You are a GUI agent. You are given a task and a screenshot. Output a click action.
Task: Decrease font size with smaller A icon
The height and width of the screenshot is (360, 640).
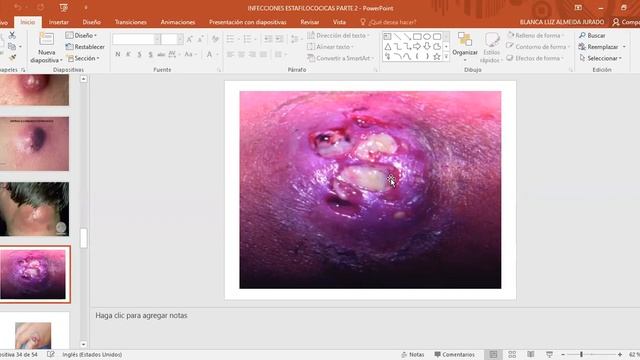click(x=200, y=39)
